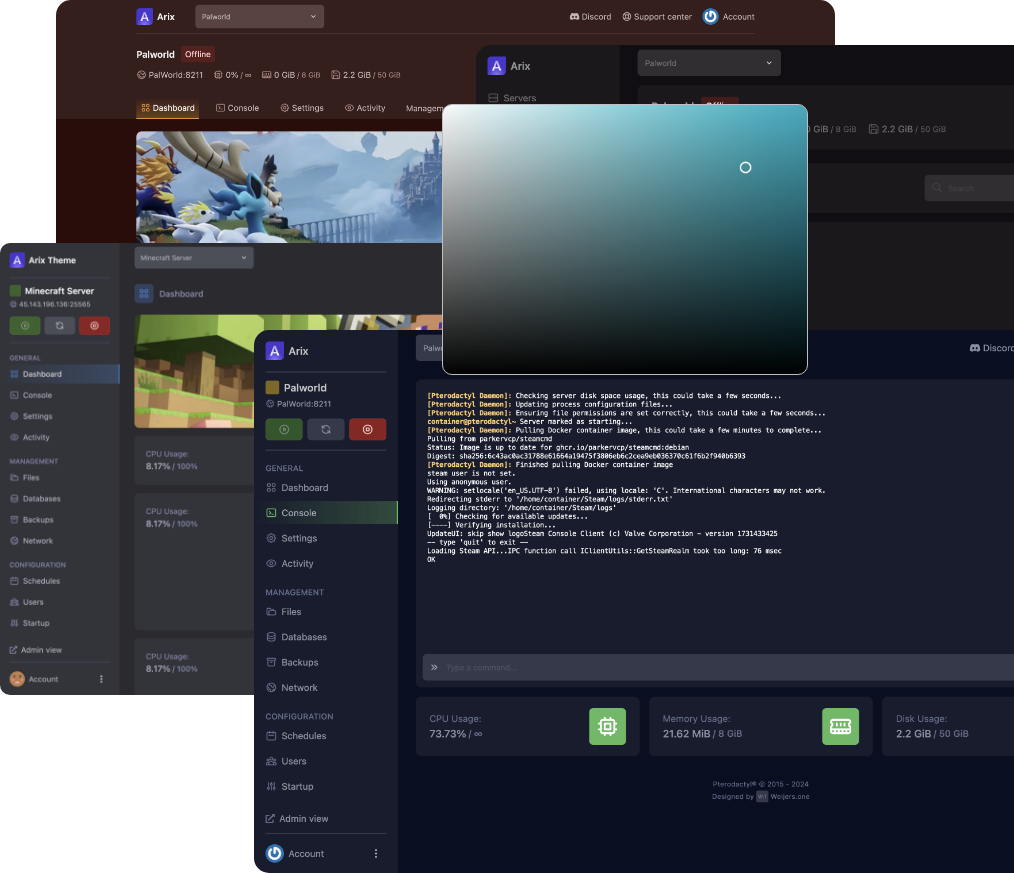The image size is (1014, 873).
Task: Click the green CPU chip icon
Action: click(607, 726)
